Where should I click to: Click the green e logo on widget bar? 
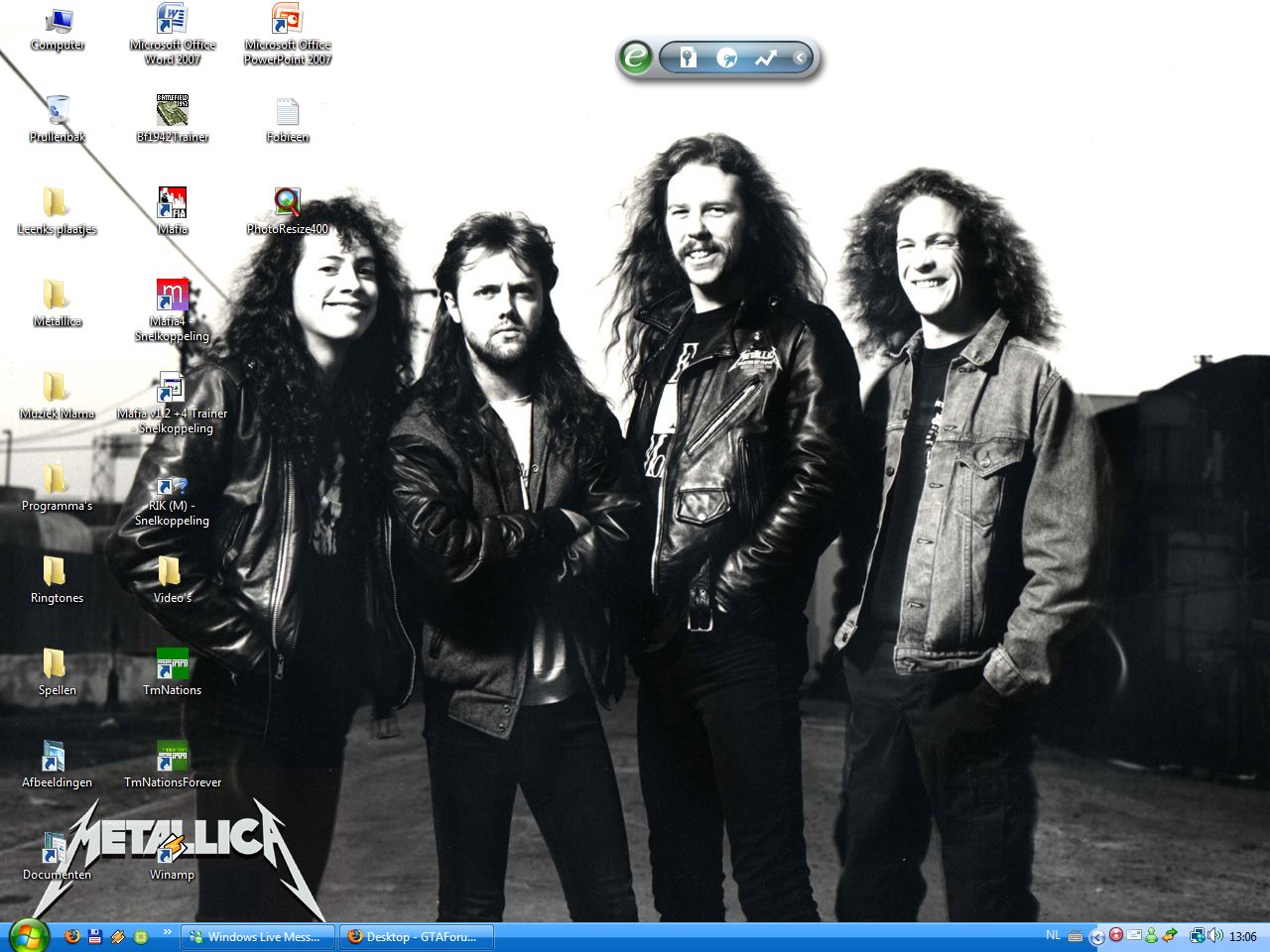[x=635, y=58]
